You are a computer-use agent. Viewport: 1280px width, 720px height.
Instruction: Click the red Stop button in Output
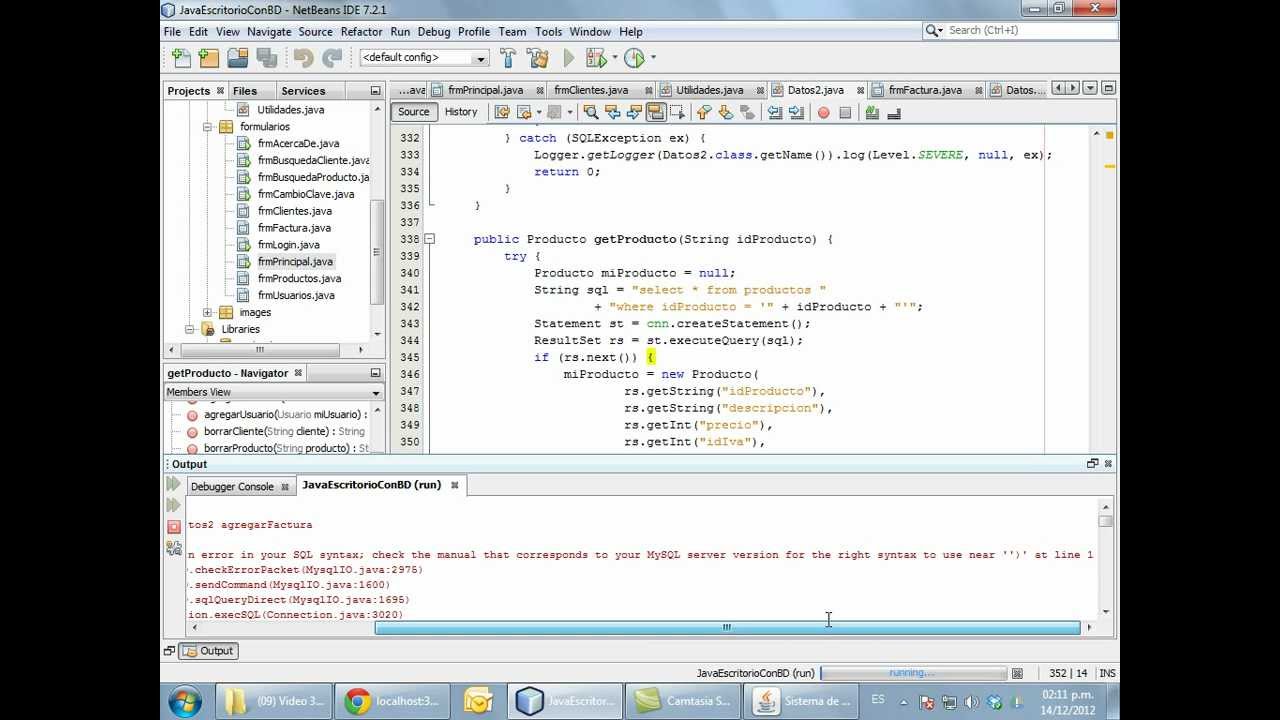(x=173, y=526)
